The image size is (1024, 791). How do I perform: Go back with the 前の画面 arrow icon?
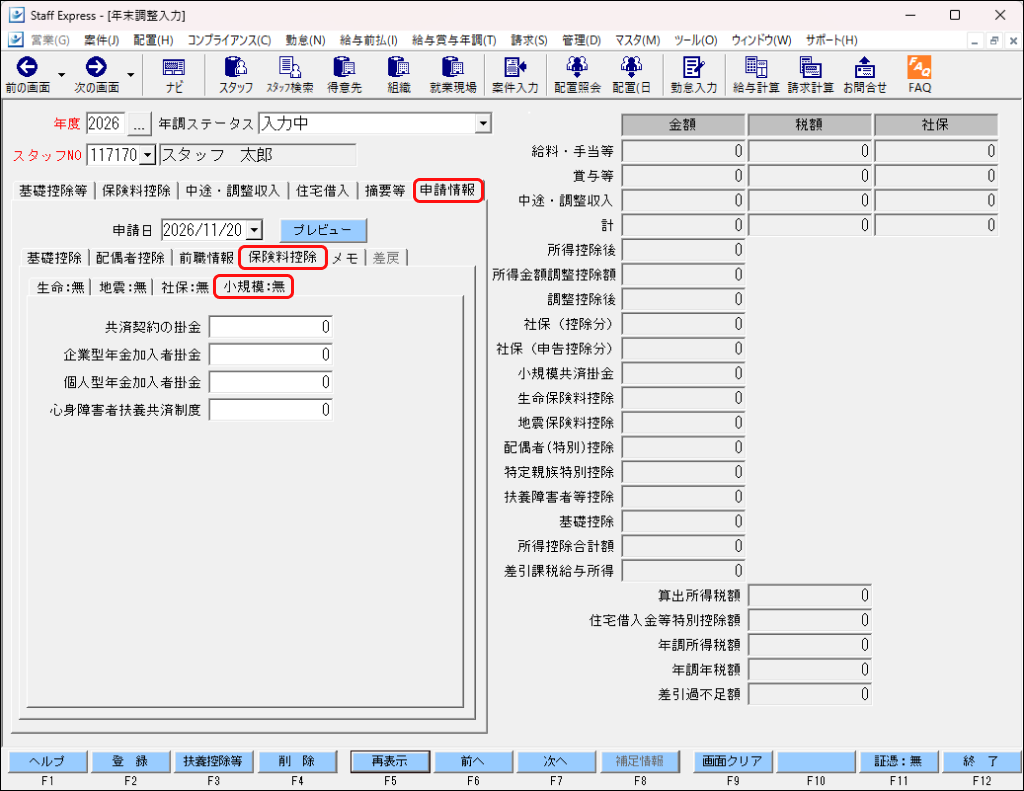point(27,67)
